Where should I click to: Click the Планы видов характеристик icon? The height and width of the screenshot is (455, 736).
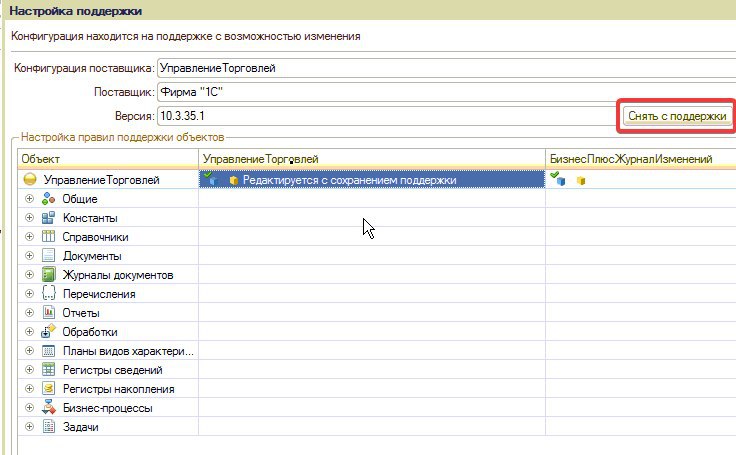[48, 351]
